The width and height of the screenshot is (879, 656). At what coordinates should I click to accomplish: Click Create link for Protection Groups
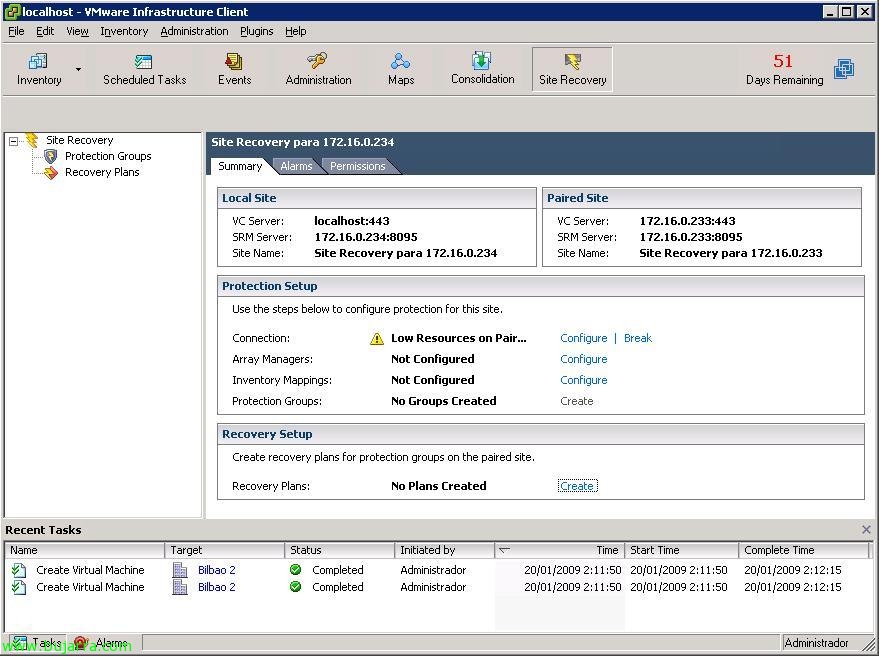pos(576,401)
